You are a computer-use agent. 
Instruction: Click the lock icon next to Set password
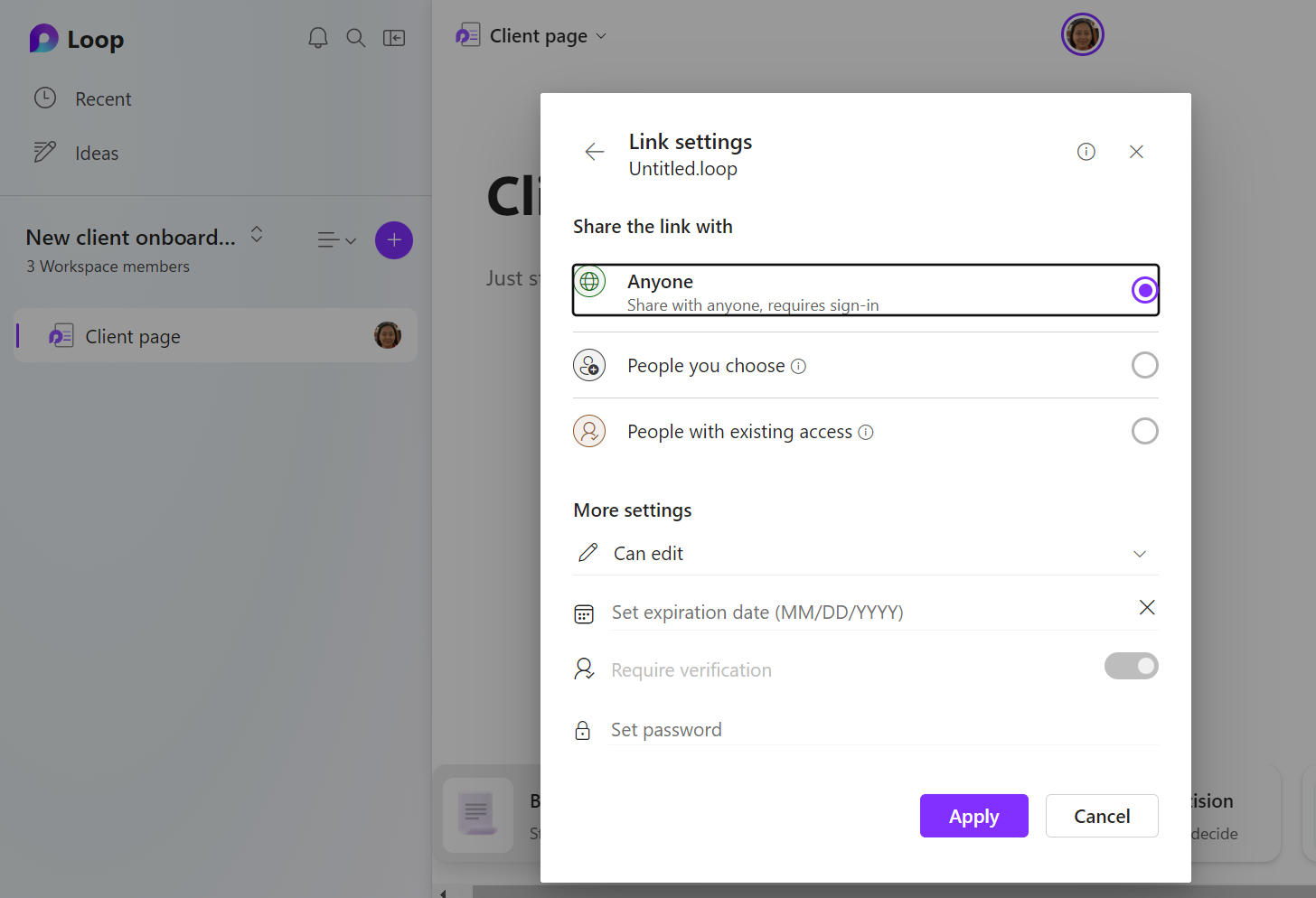click(583, 730)
